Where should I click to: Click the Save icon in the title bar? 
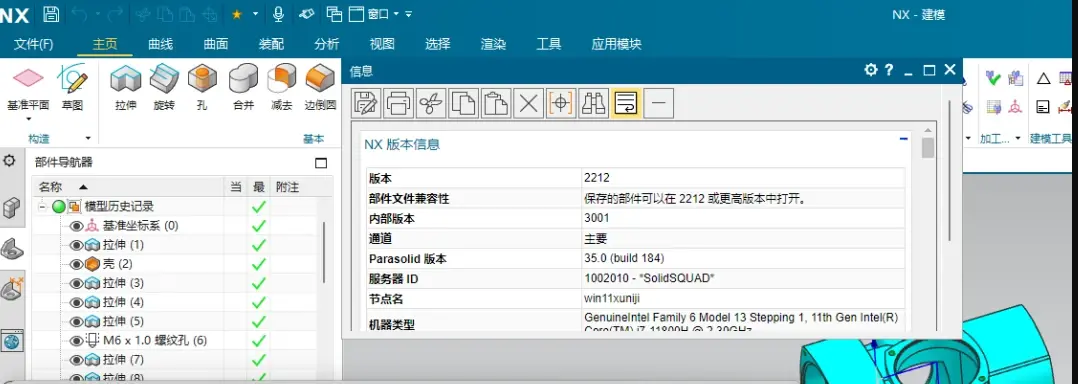coord(51,14)
